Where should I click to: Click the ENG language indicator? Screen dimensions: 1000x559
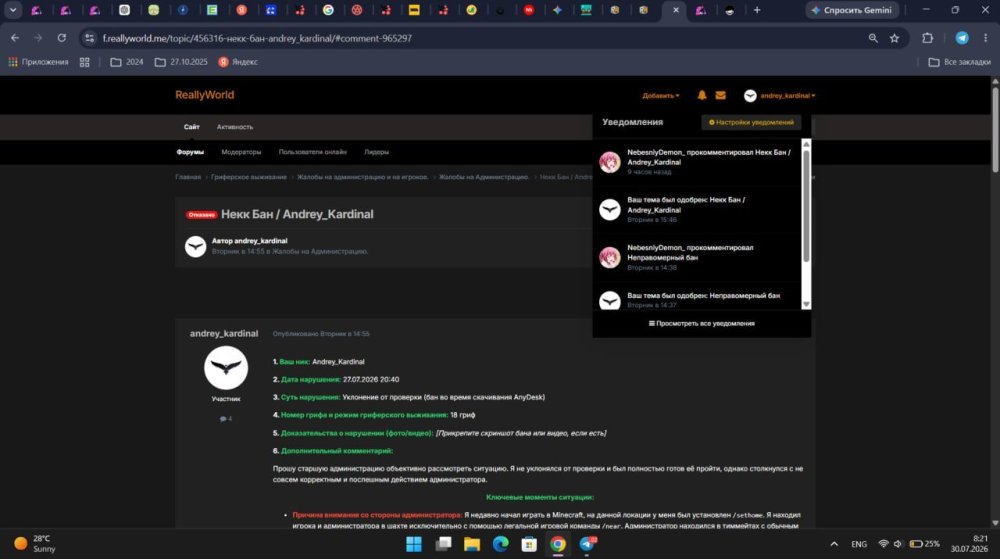point(859,544)
